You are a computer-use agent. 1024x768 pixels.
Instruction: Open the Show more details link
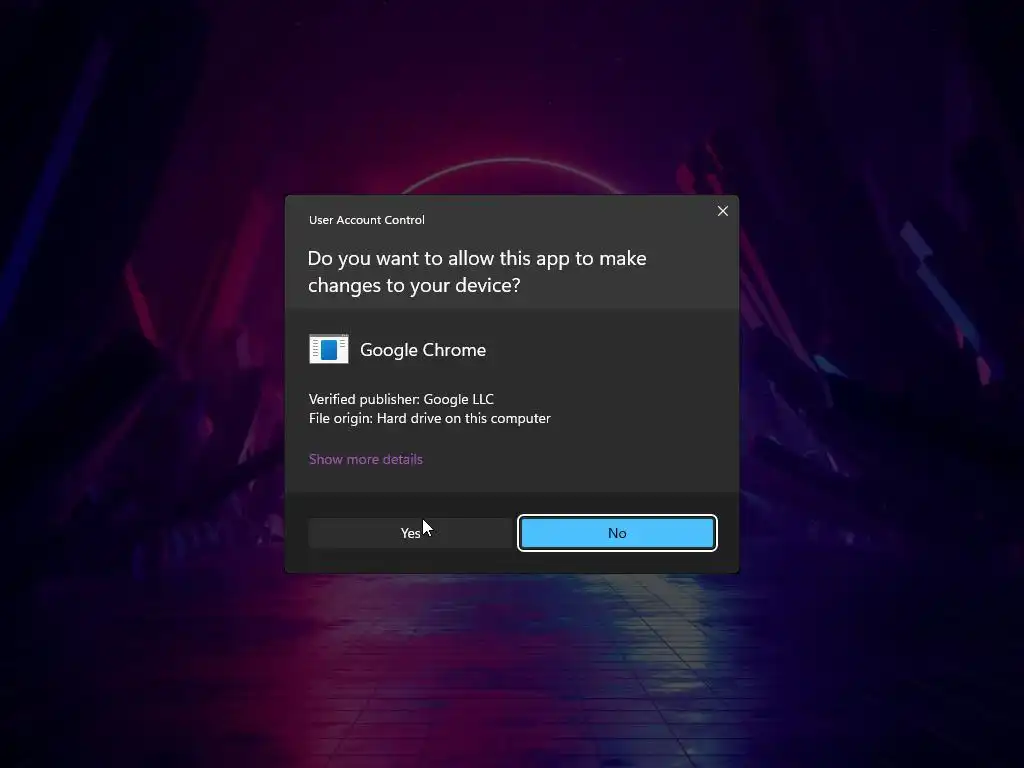point(366,459)
